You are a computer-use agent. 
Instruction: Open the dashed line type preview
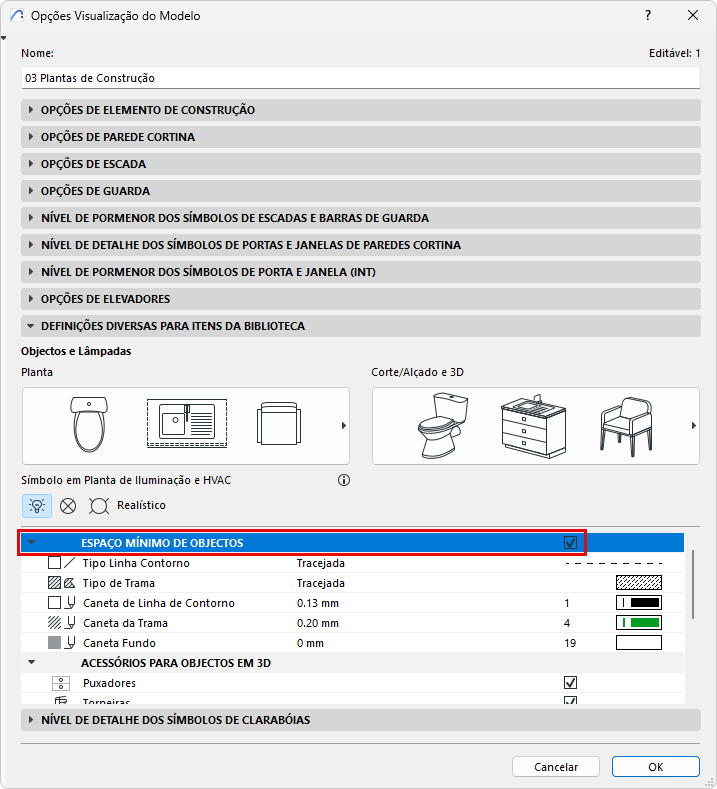tap(614, 563)
